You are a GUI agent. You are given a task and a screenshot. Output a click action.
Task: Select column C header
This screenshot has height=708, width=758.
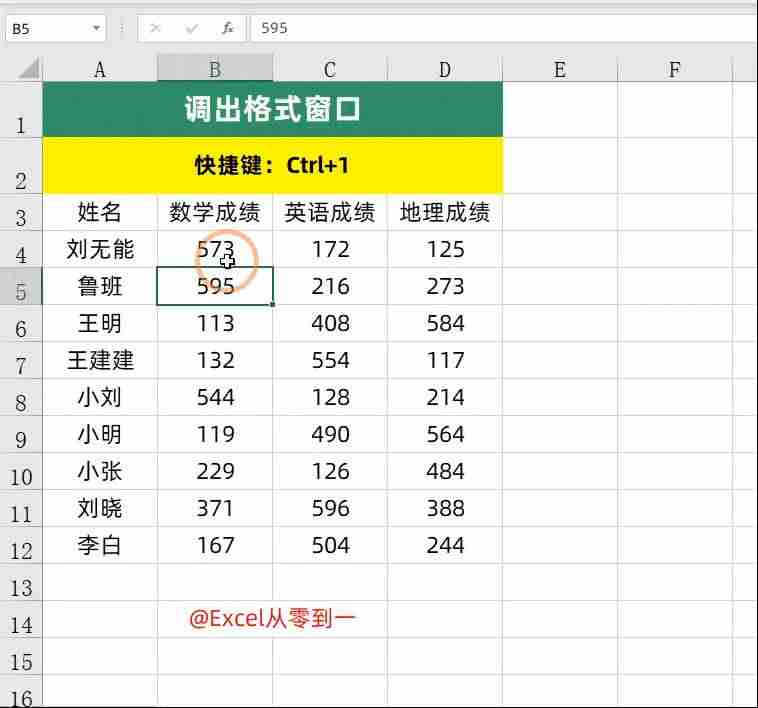pyautogui.click(x=330, y=69)
